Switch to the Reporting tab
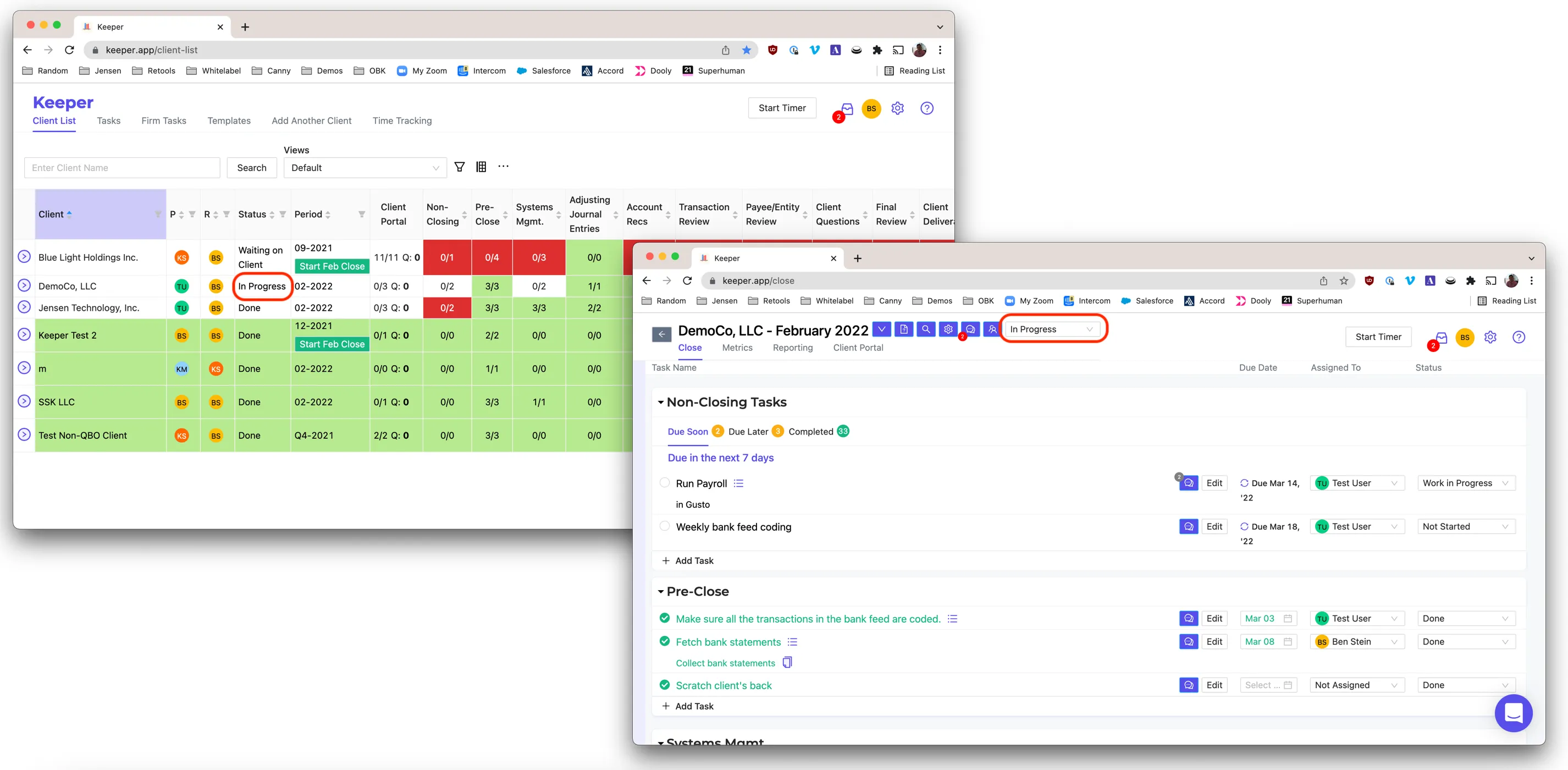Screen dimensions: 1568x770 point(793,348)
